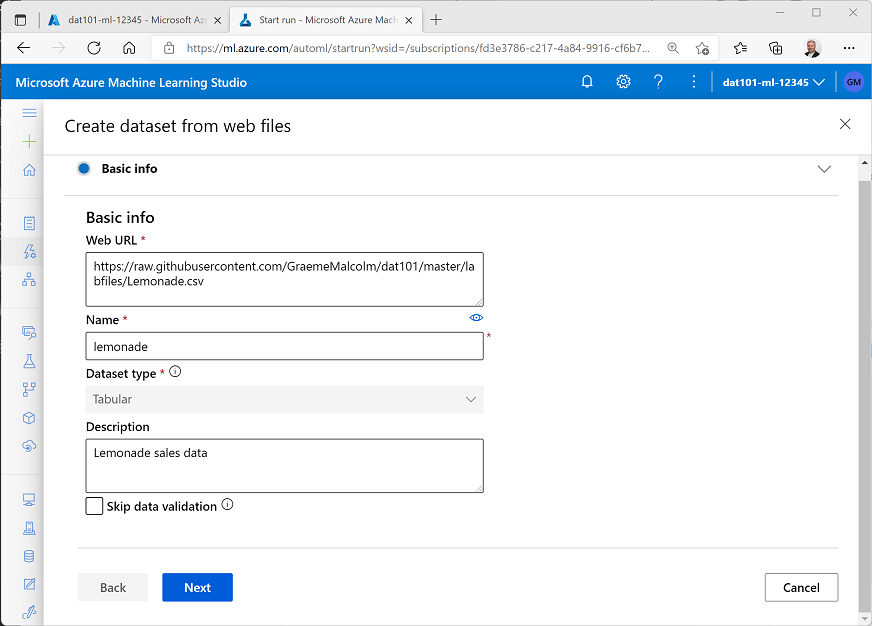Open Experiments via the flask icon

pos(29,361)
